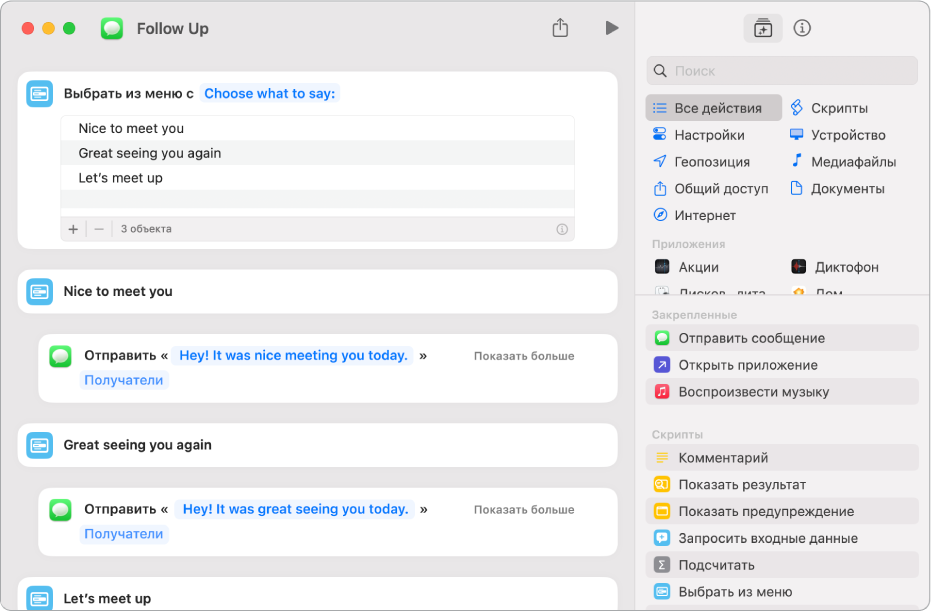Choose Получатели for nice meeting message
The width and height of the screenshot is (931, 612).
point(124,380)
